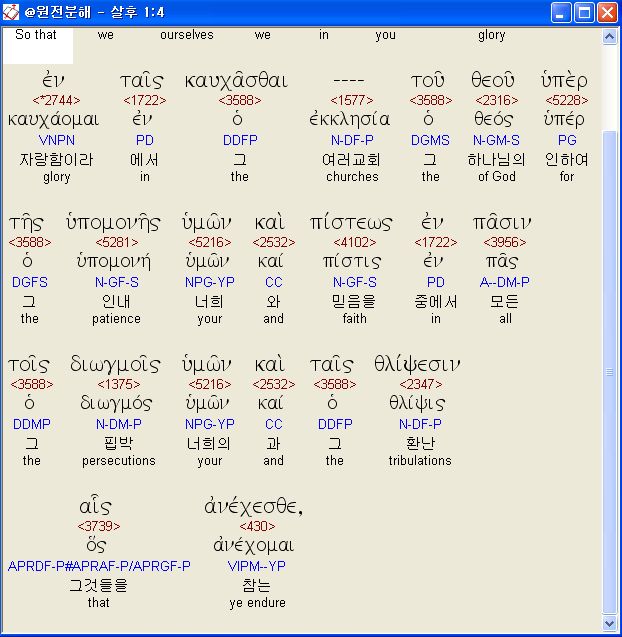Click the app icon in the title bar
Image resolution: width=622 pixels, height=637 pixels.
point(11,12)
